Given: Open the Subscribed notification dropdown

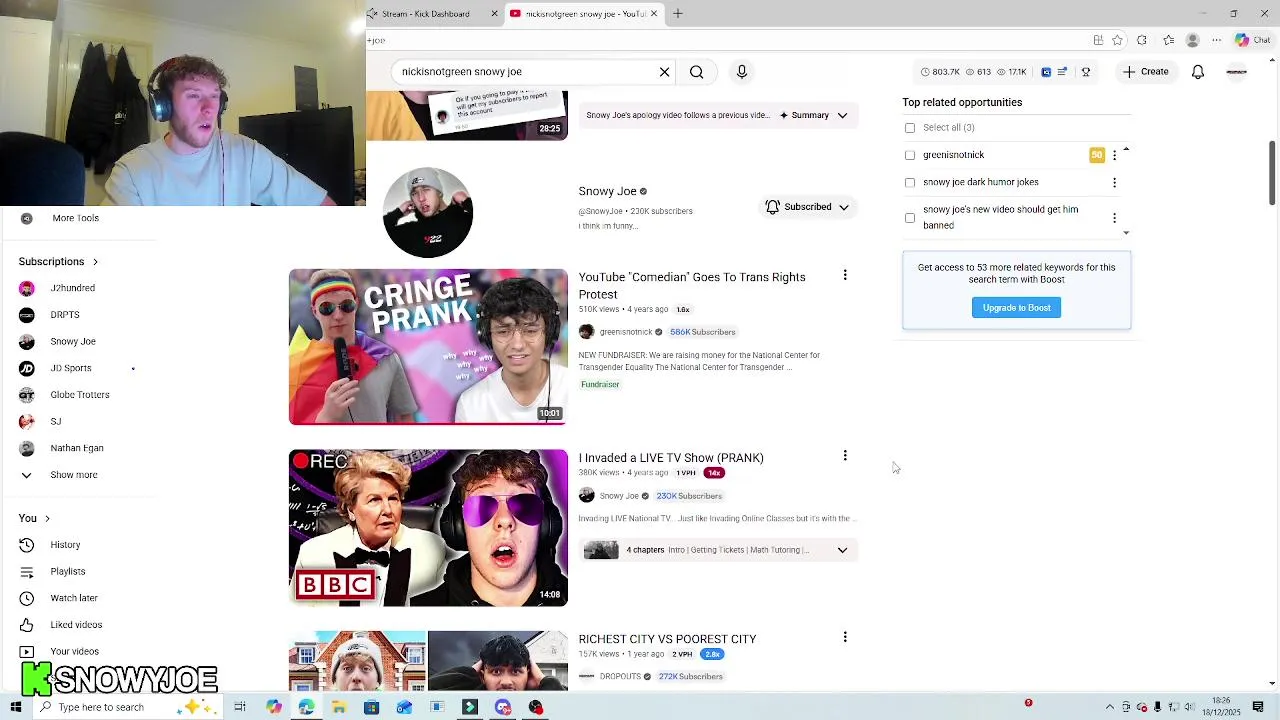Looking at the screenshot, I should coord(807,207).
